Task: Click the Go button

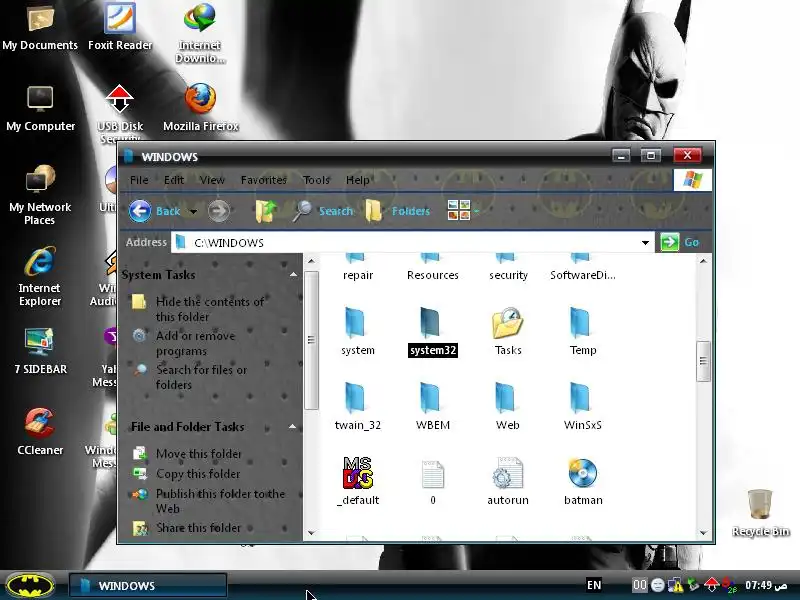Action: [x=680, y=242]
